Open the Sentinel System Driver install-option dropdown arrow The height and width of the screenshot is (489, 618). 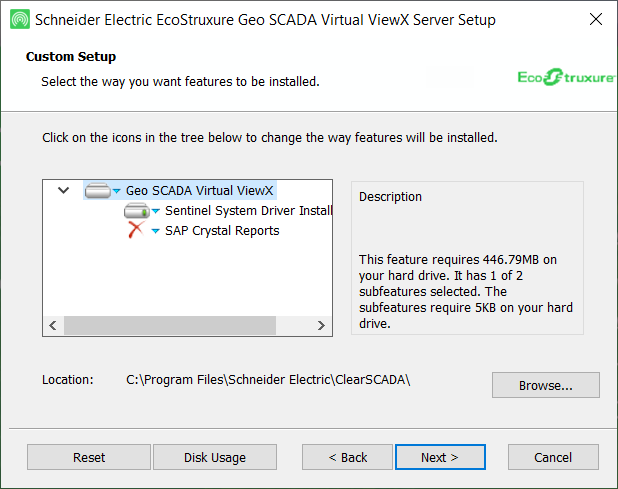[156, 211]
